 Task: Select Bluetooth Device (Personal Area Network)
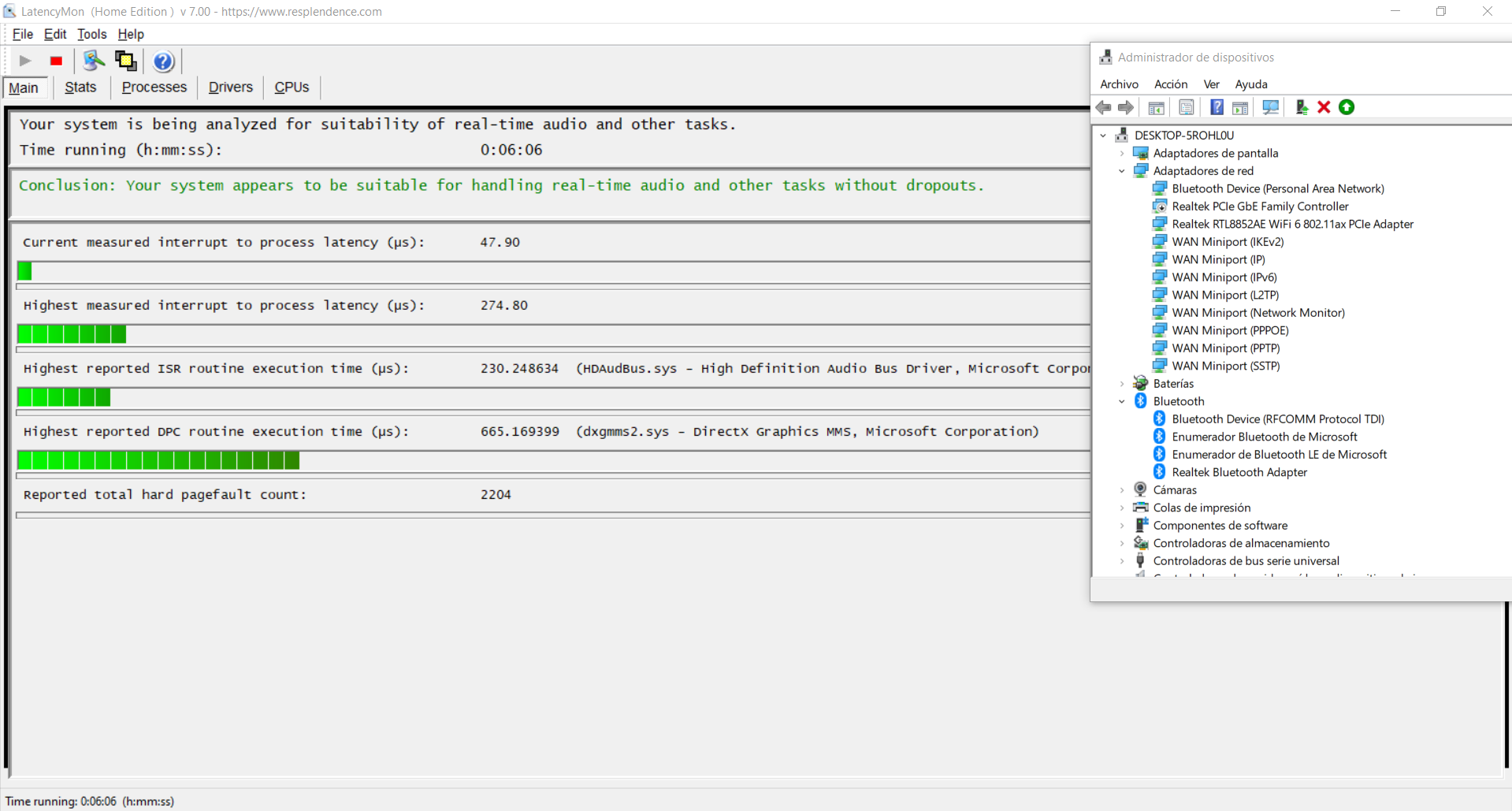[x=1278, y=188]
